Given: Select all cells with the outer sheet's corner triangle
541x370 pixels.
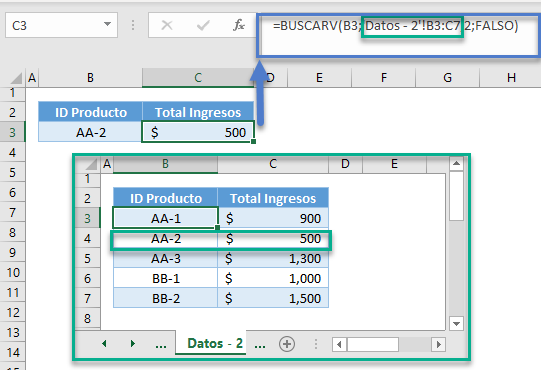Looking at the screenshot, I should click(x=16, y=78).
